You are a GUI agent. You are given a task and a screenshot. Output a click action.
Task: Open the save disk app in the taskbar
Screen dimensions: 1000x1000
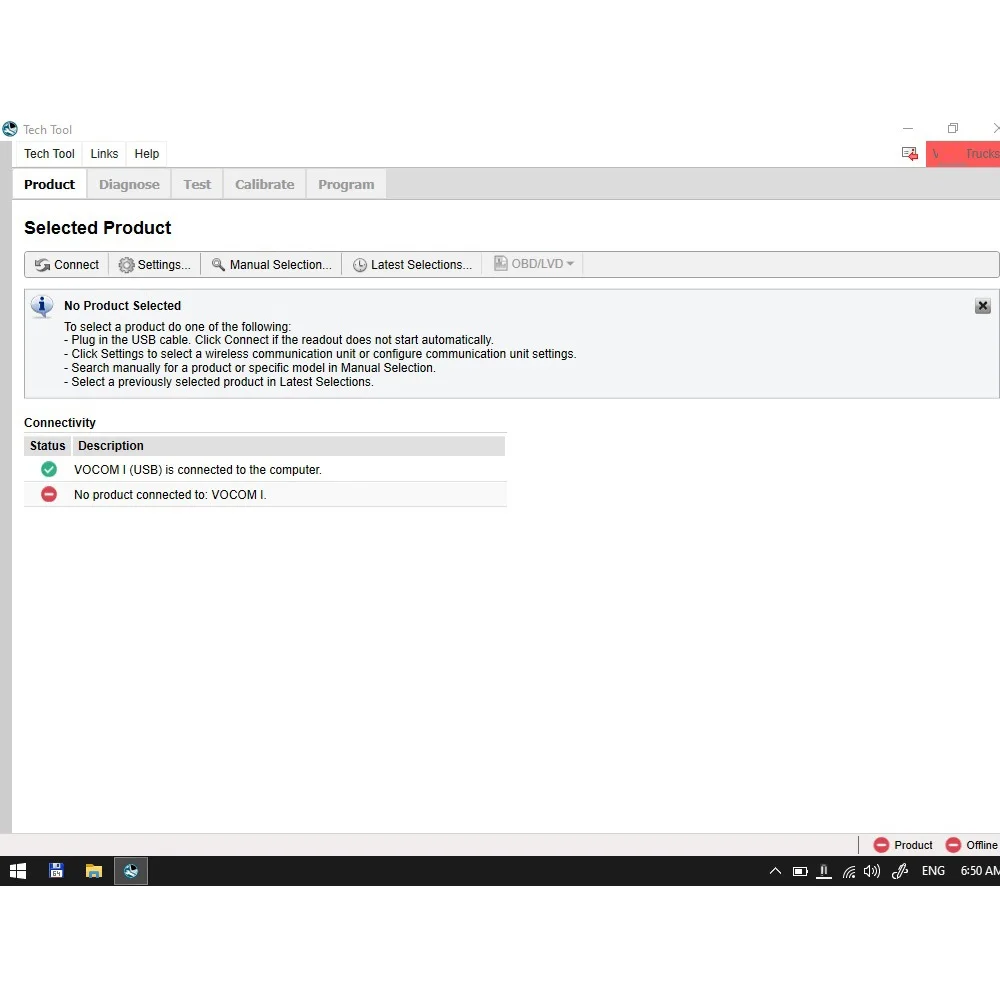click(56, 871)
